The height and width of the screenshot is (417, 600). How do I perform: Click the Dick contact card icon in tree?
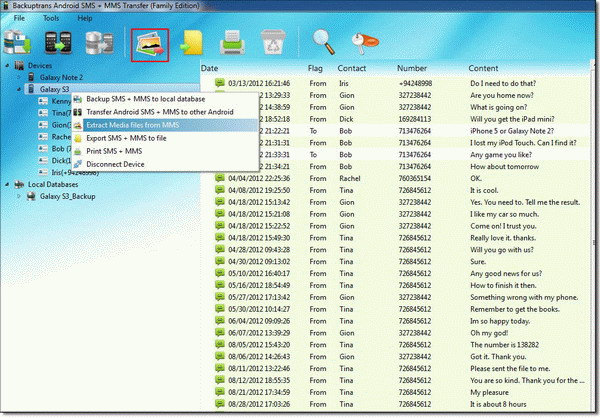[43, 160]
